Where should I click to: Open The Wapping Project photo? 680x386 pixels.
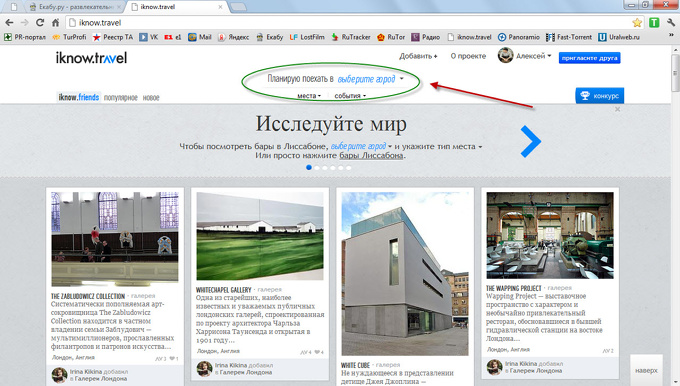(x=550, y=235)
